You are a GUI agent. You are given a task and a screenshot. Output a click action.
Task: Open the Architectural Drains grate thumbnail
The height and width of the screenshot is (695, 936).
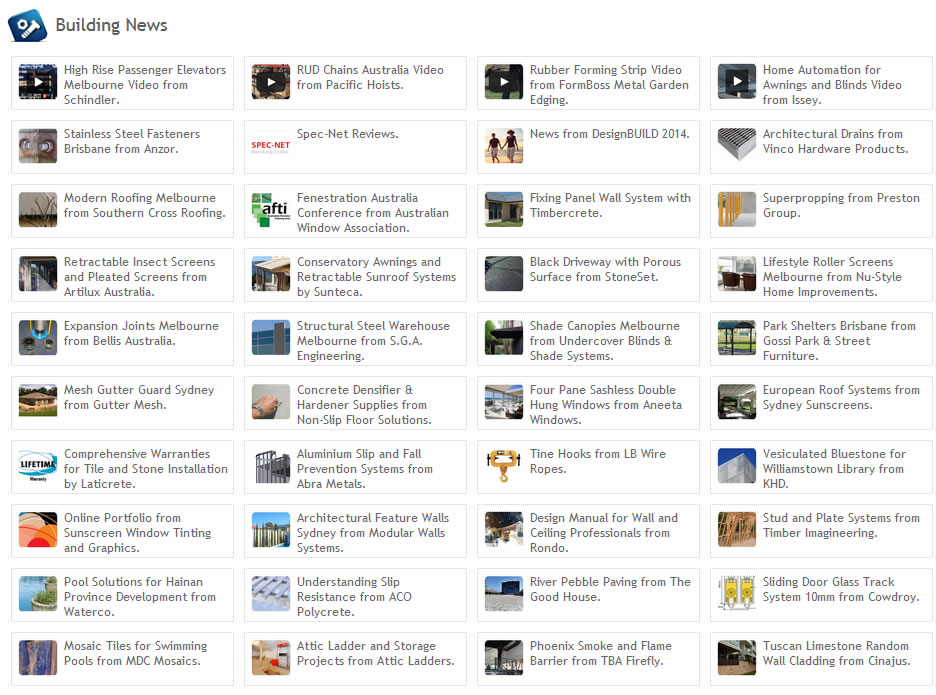coord(737,145)
